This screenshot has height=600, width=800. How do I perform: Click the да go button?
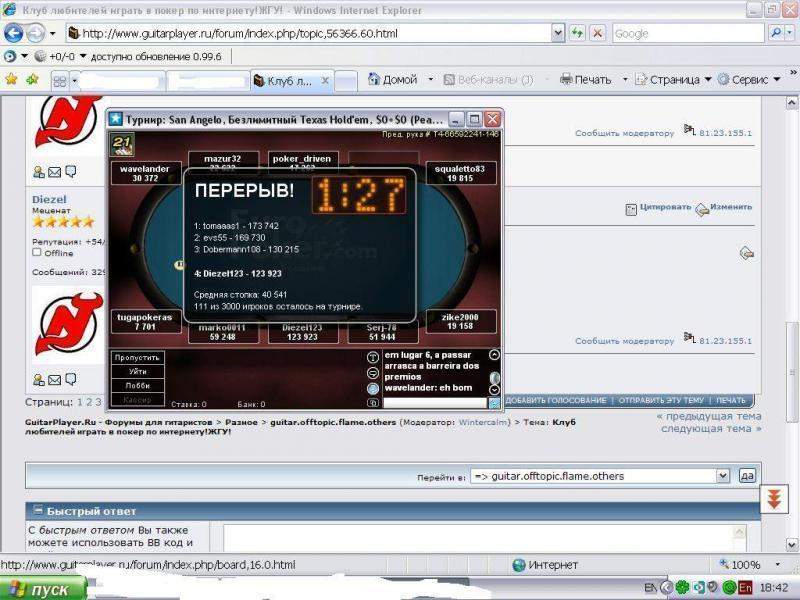(x=746, y=476)
